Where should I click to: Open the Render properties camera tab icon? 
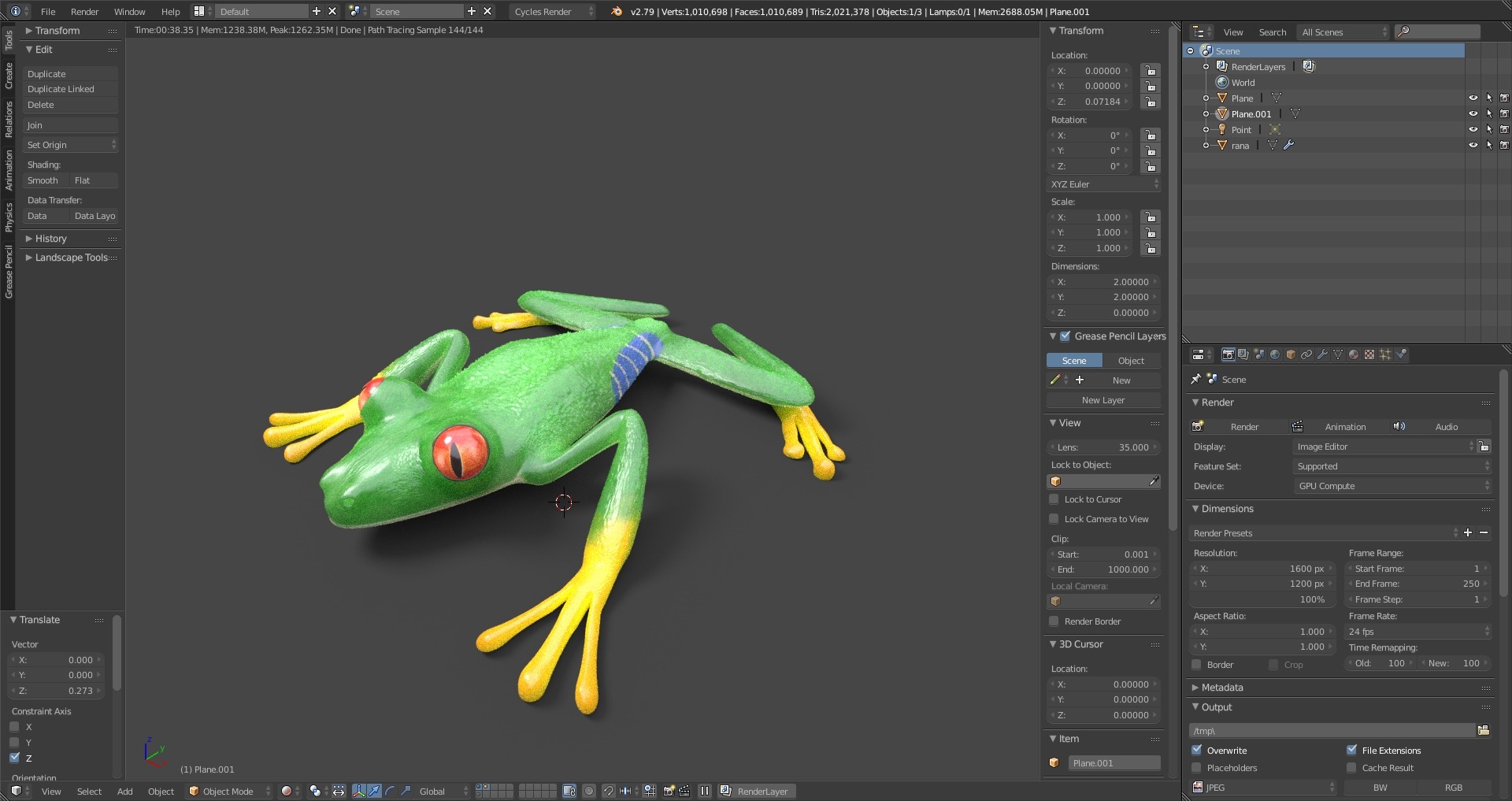1228,354
